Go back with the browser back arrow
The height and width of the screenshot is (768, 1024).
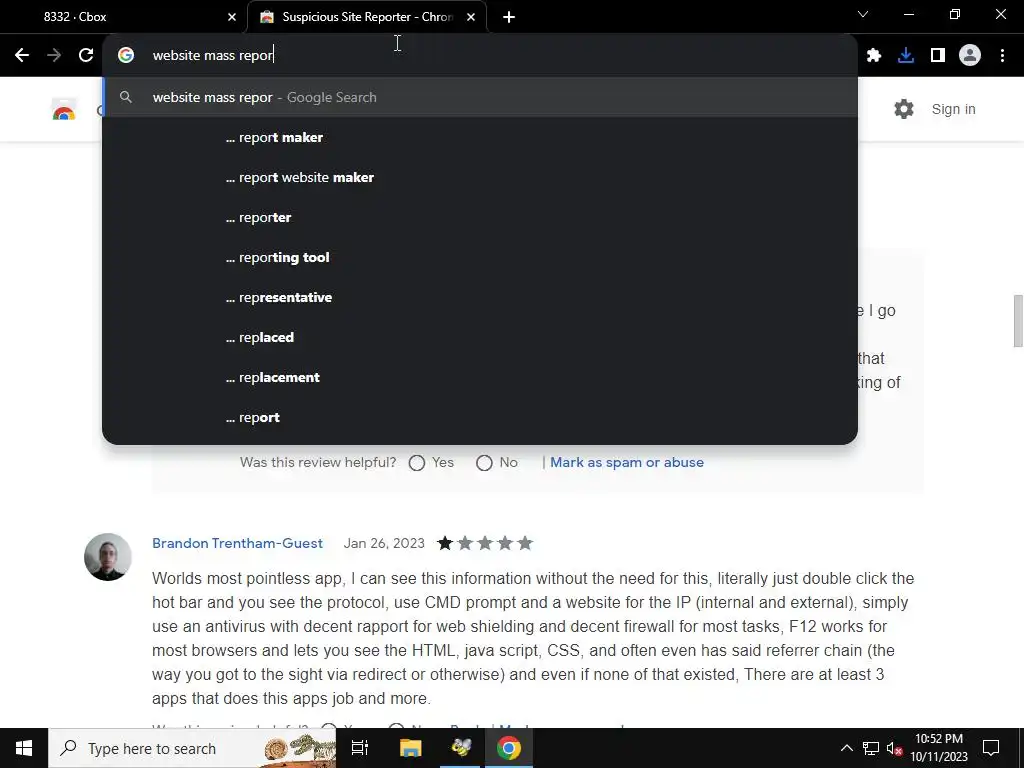coord(22,56)
